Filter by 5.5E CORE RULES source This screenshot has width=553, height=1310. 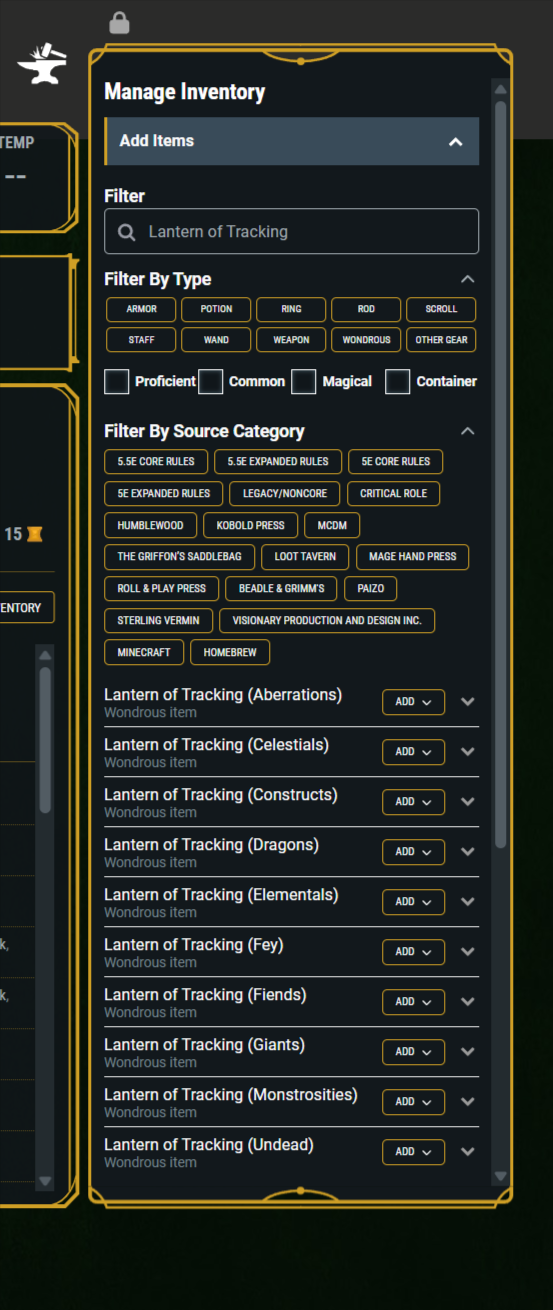pos(156,462)
